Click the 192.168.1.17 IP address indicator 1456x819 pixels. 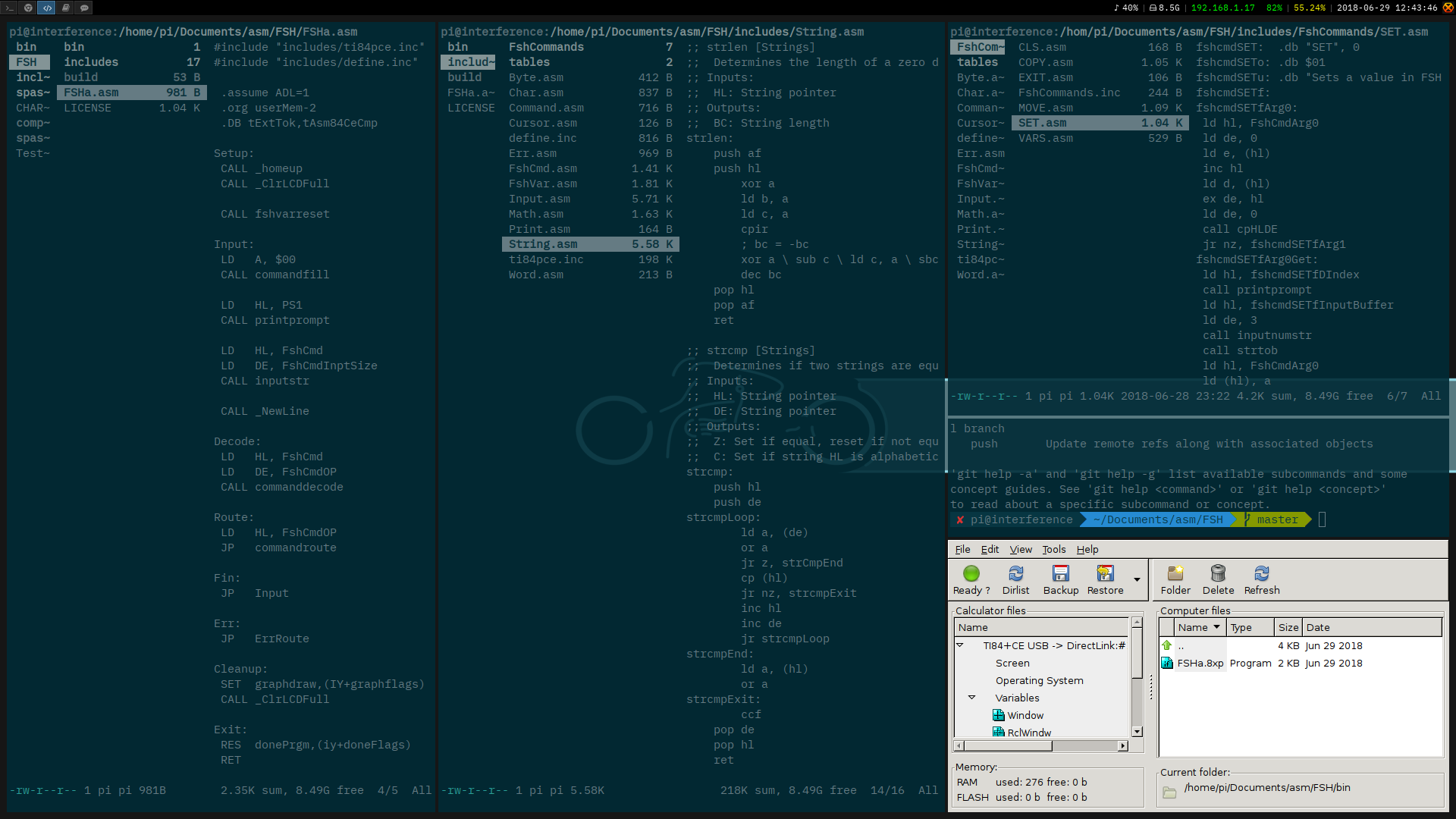[1222, 8]
